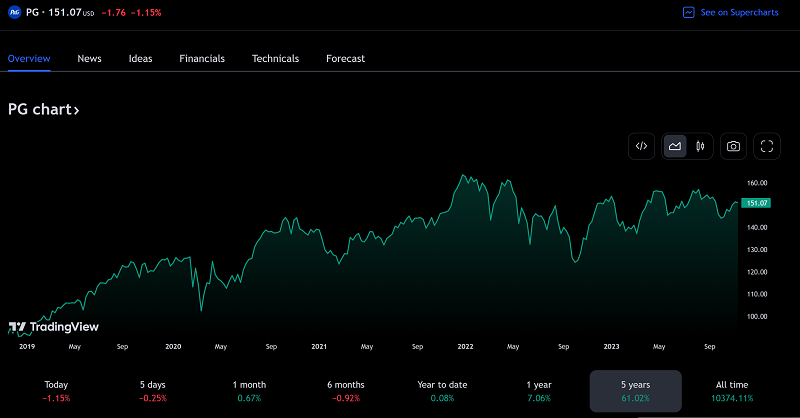
Task: Click the 151.07 current price label
Action: (x=756, y=203)
